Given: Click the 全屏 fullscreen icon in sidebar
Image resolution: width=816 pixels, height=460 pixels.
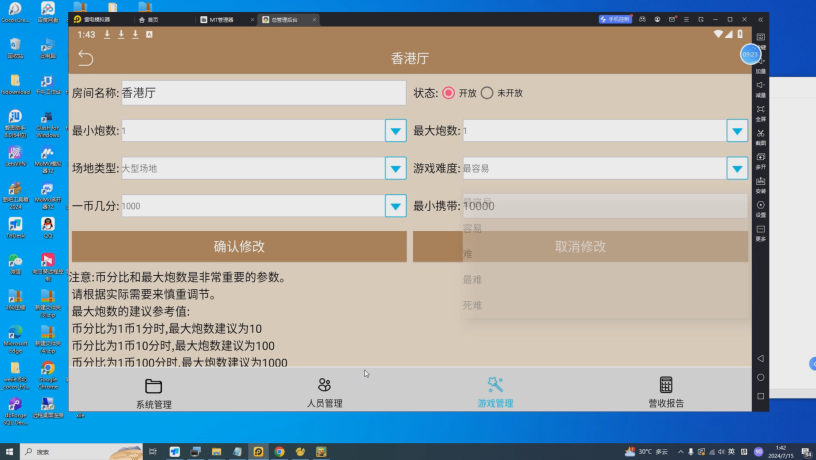Looking at the screenshot, I should (761, 111).
